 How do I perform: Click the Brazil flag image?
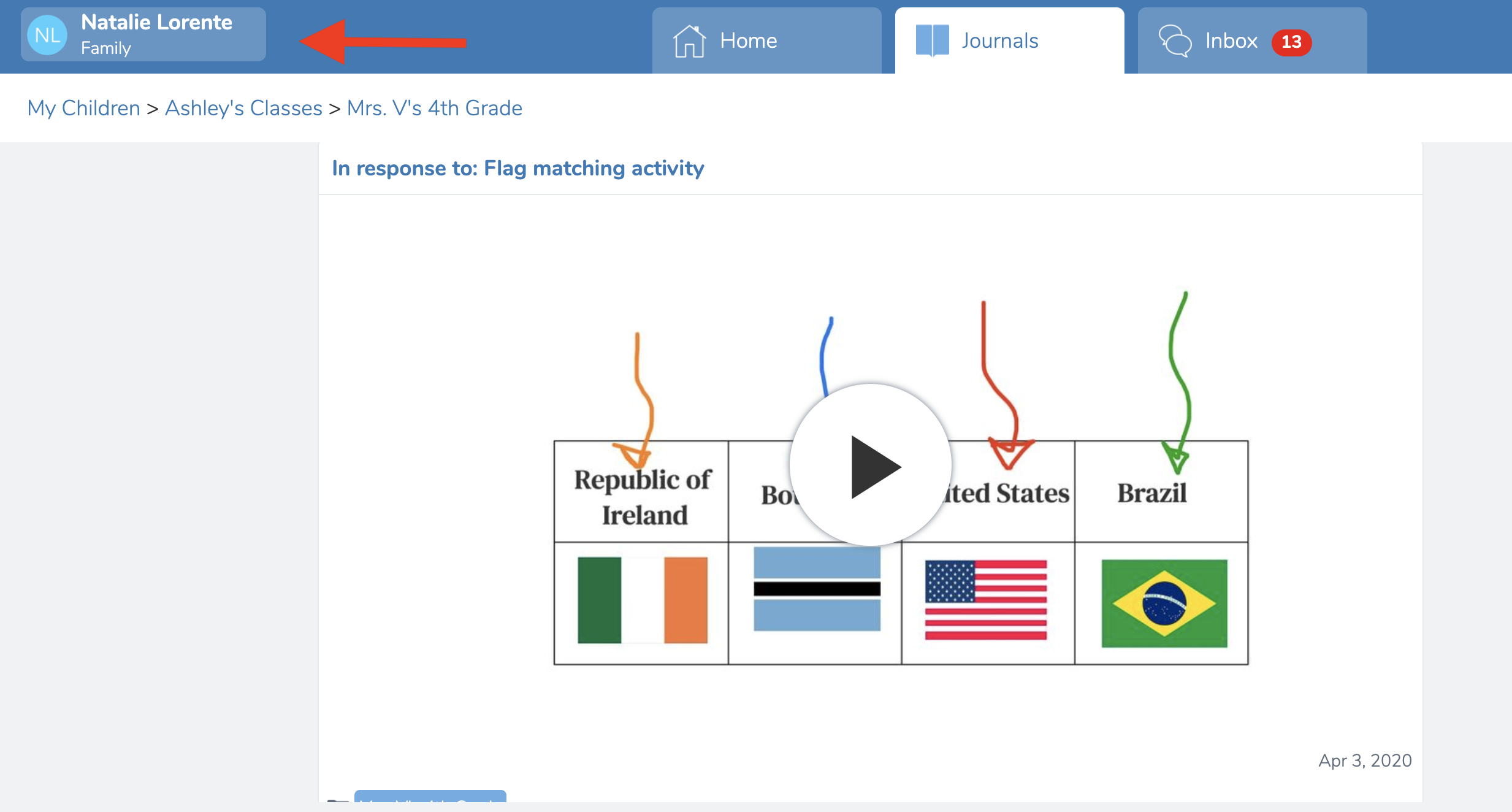tap(1164, 603)
